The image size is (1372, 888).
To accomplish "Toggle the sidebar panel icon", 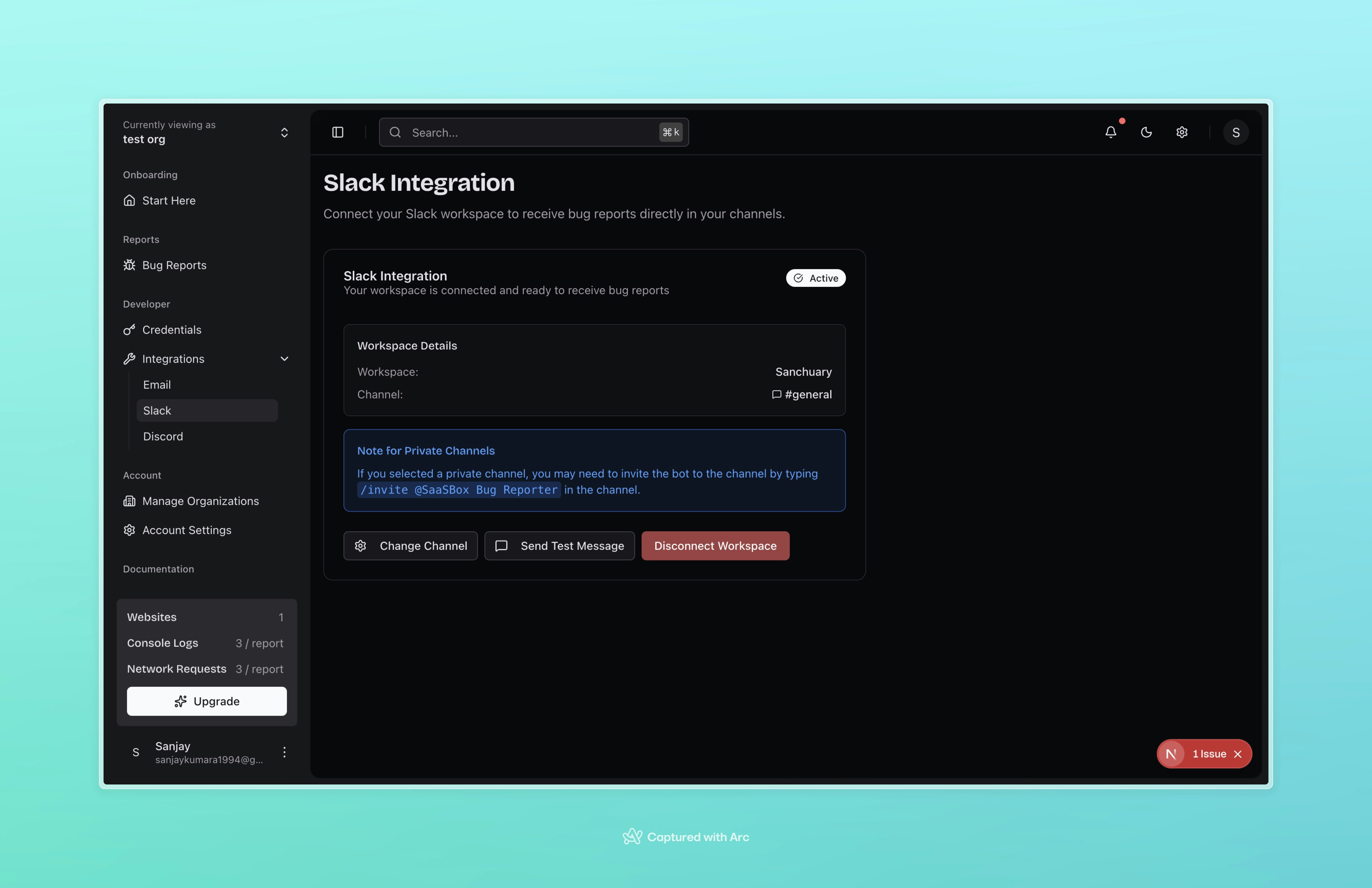I will 338,133.
